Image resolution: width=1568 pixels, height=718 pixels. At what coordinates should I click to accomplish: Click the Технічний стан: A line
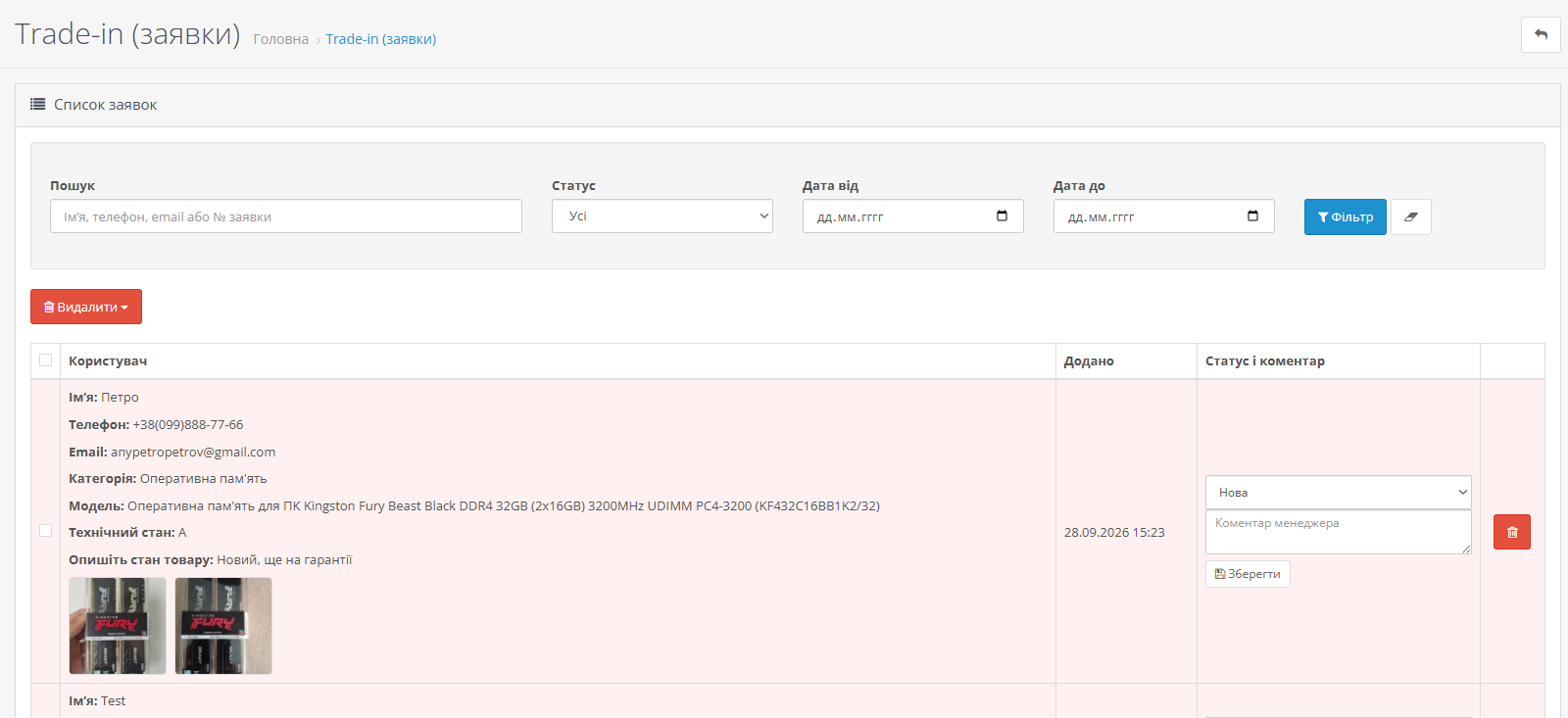(x=127, y=532)
